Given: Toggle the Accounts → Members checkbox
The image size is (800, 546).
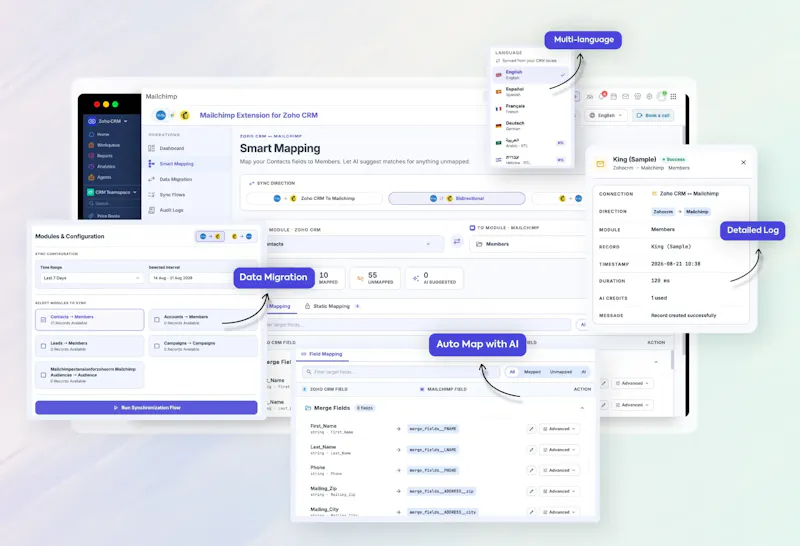Looking at the screenshot, I should pos(157,320).
